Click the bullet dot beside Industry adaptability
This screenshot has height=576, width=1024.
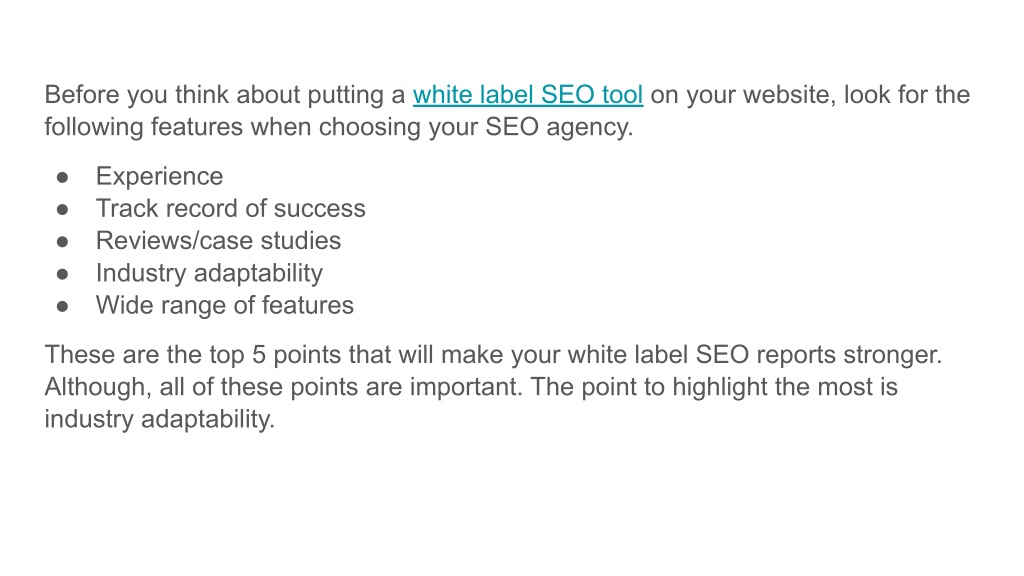tap(63, 274)
